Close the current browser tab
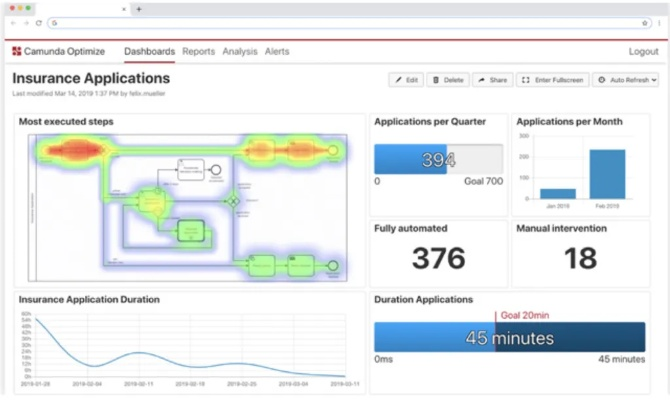Screen dimensions: 670x400 point(125,8)
